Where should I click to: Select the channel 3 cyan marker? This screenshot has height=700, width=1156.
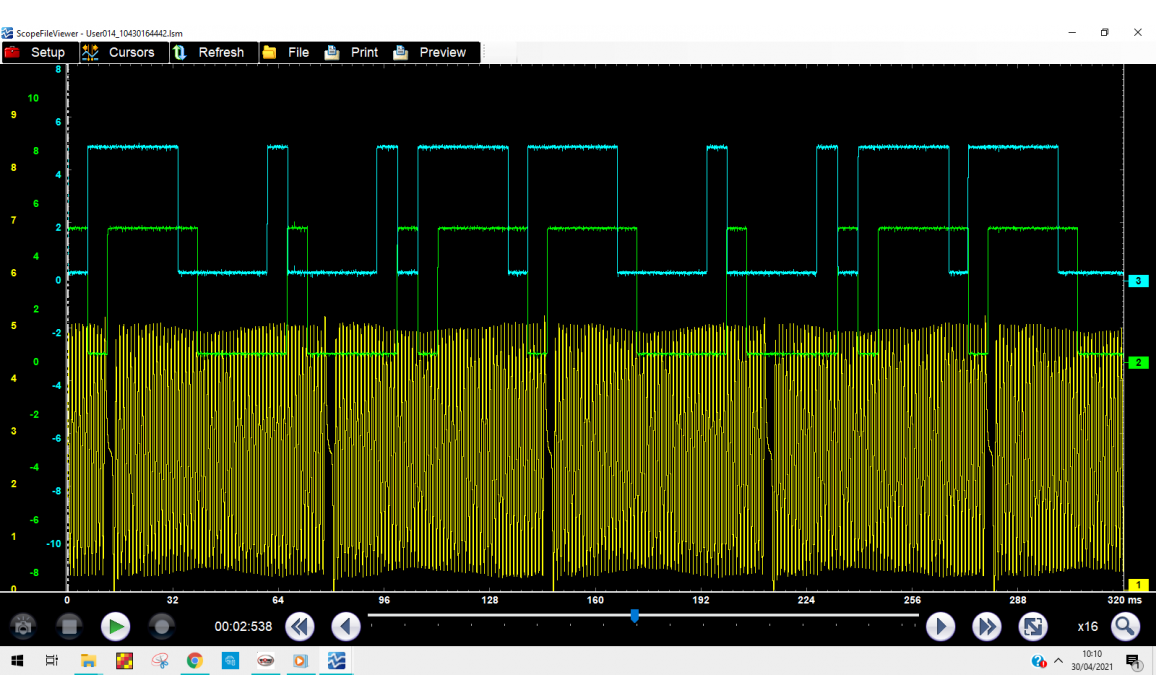(1138, 281)
